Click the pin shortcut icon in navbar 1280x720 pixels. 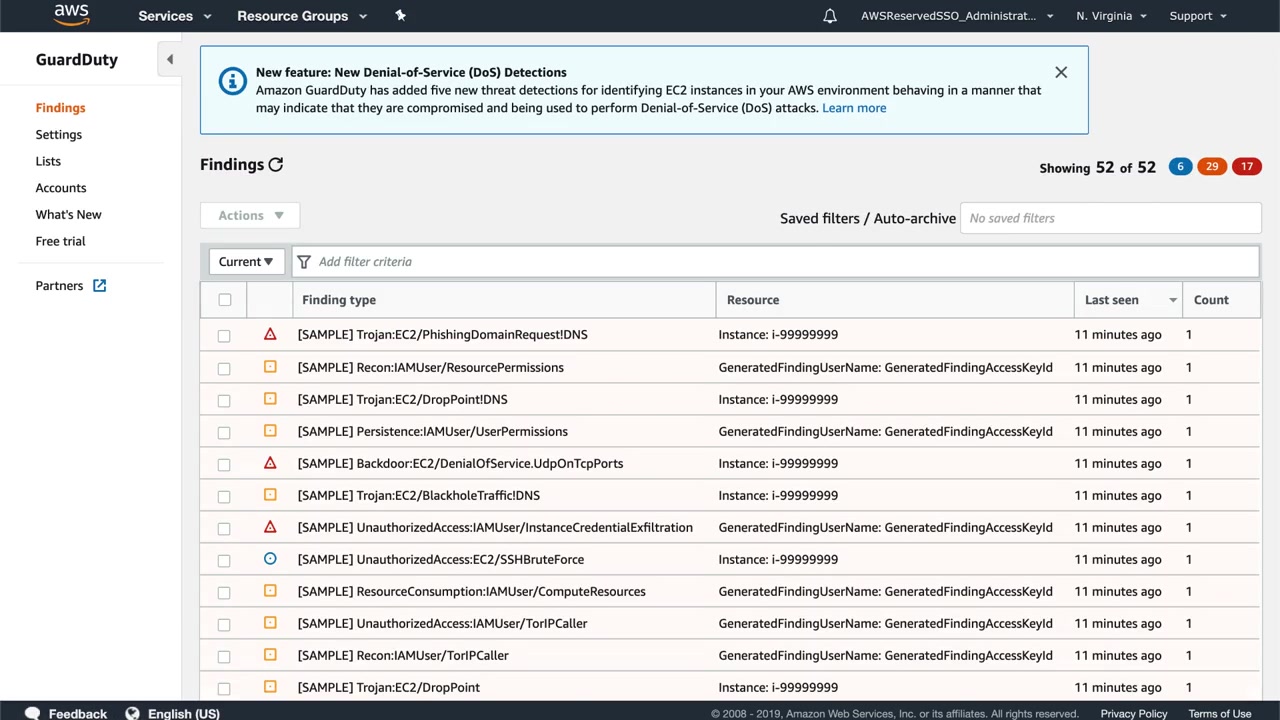[x=400, y=16]
